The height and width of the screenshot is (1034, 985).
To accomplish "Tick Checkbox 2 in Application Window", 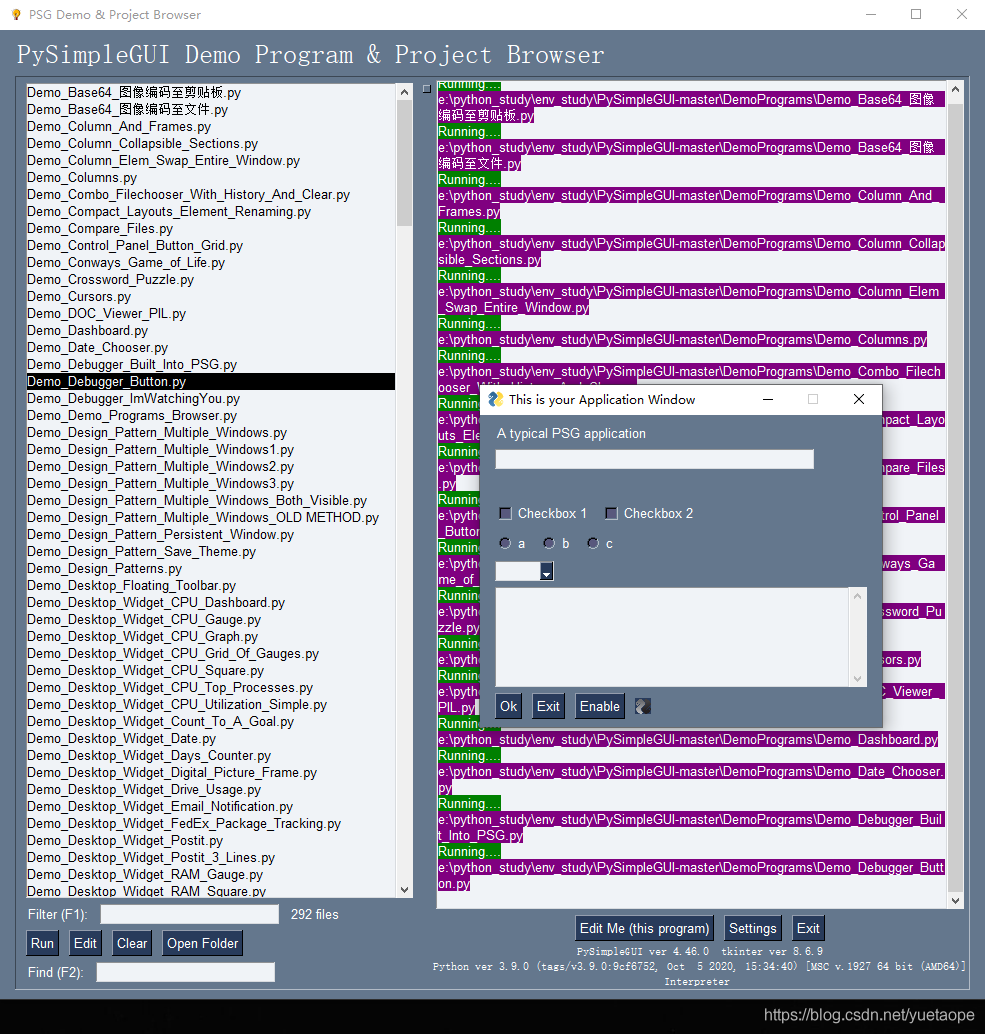I will click(x=611, y=513).
